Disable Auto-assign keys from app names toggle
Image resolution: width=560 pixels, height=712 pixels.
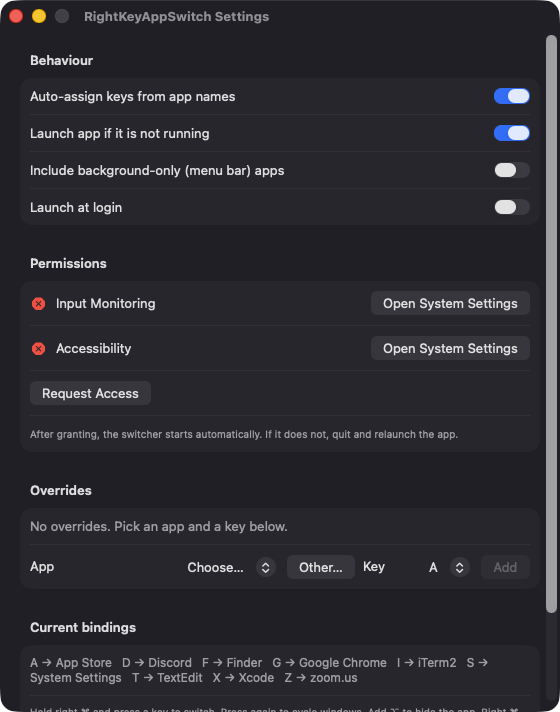click(511, 96)
